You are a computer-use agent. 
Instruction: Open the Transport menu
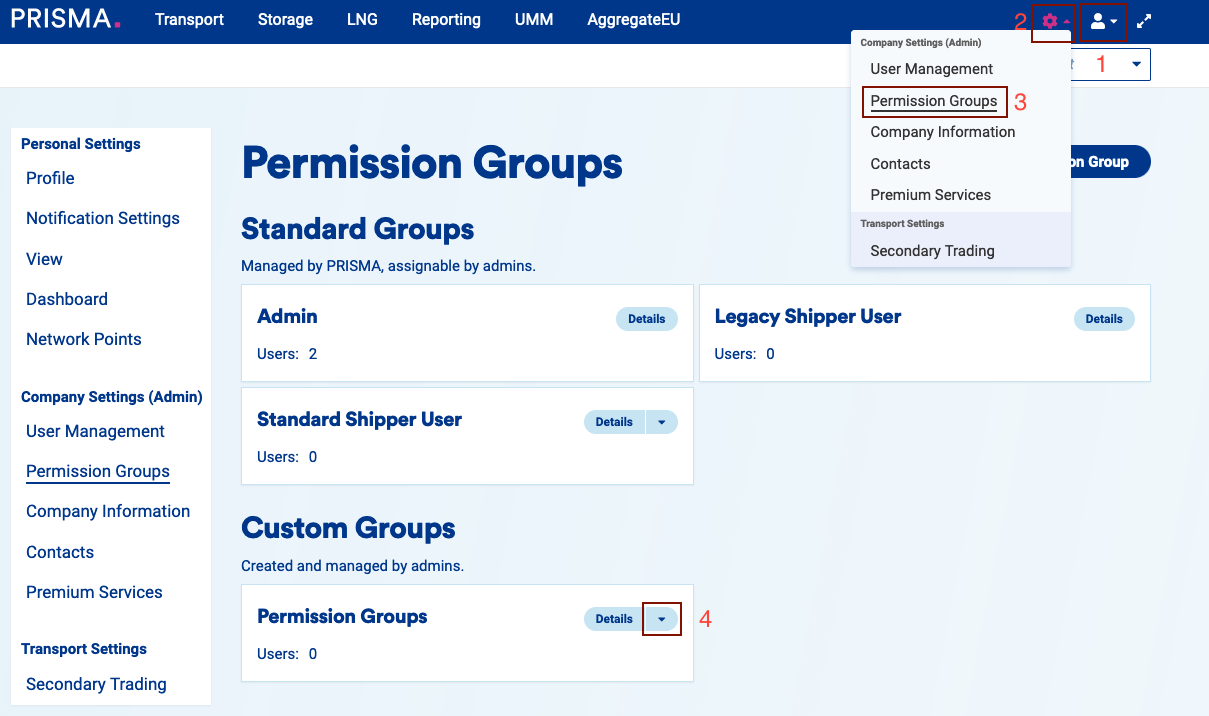point(189,20)
